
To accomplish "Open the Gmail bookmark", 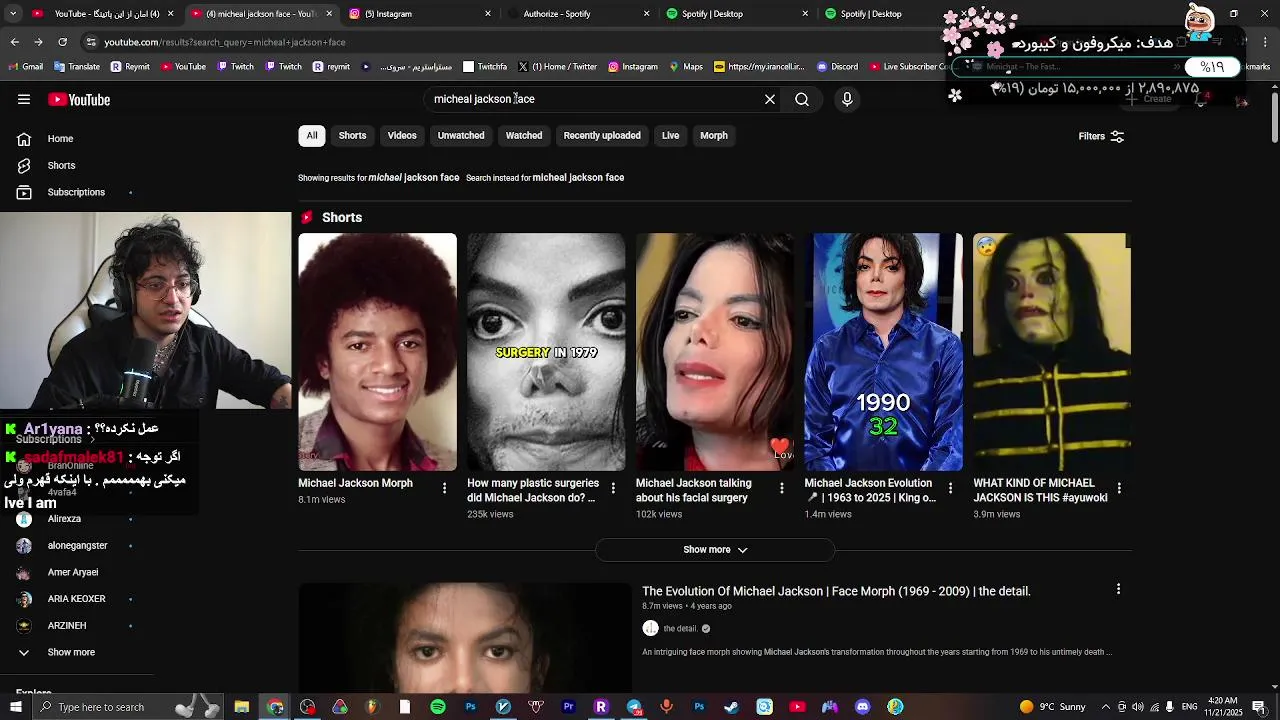I will tap(25, 67).
